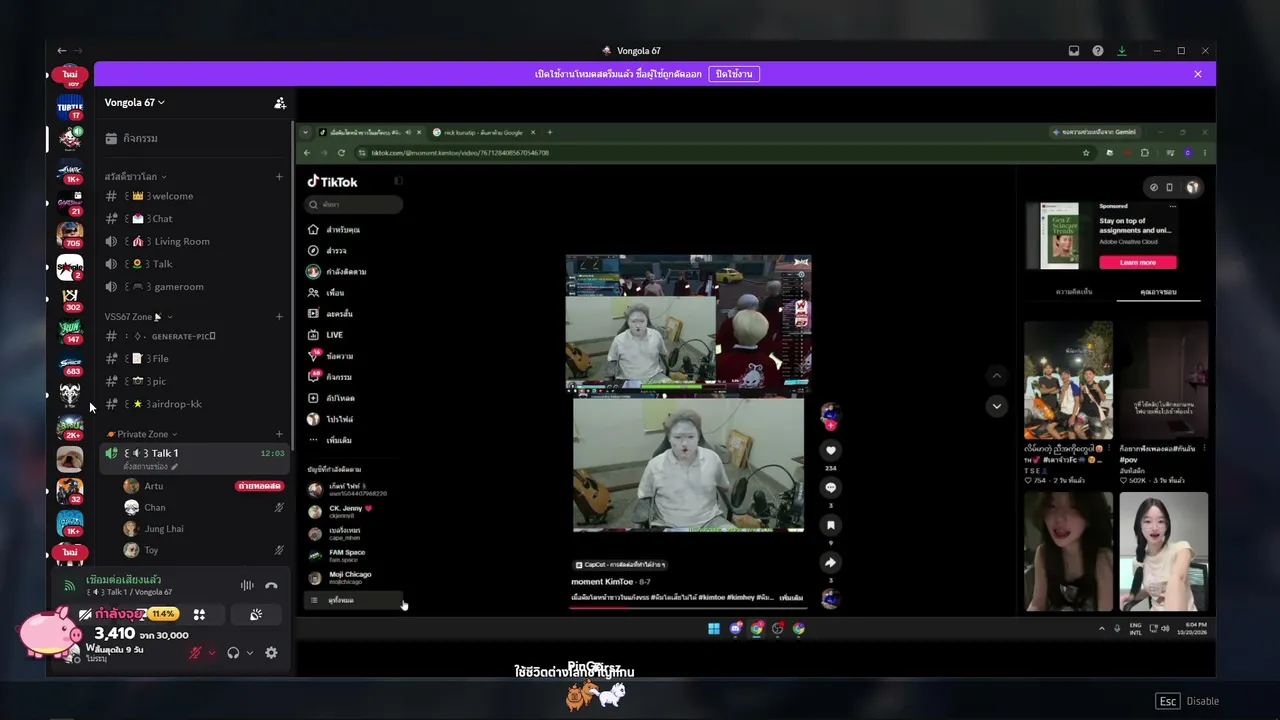The image size is (1280, 720).
Task: Open the welcome text channel
Action: [195, 196]
